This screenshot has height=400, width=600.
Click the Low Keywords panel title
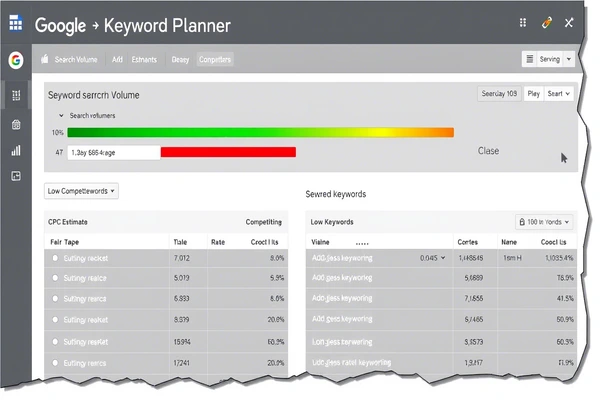point(332,222)
